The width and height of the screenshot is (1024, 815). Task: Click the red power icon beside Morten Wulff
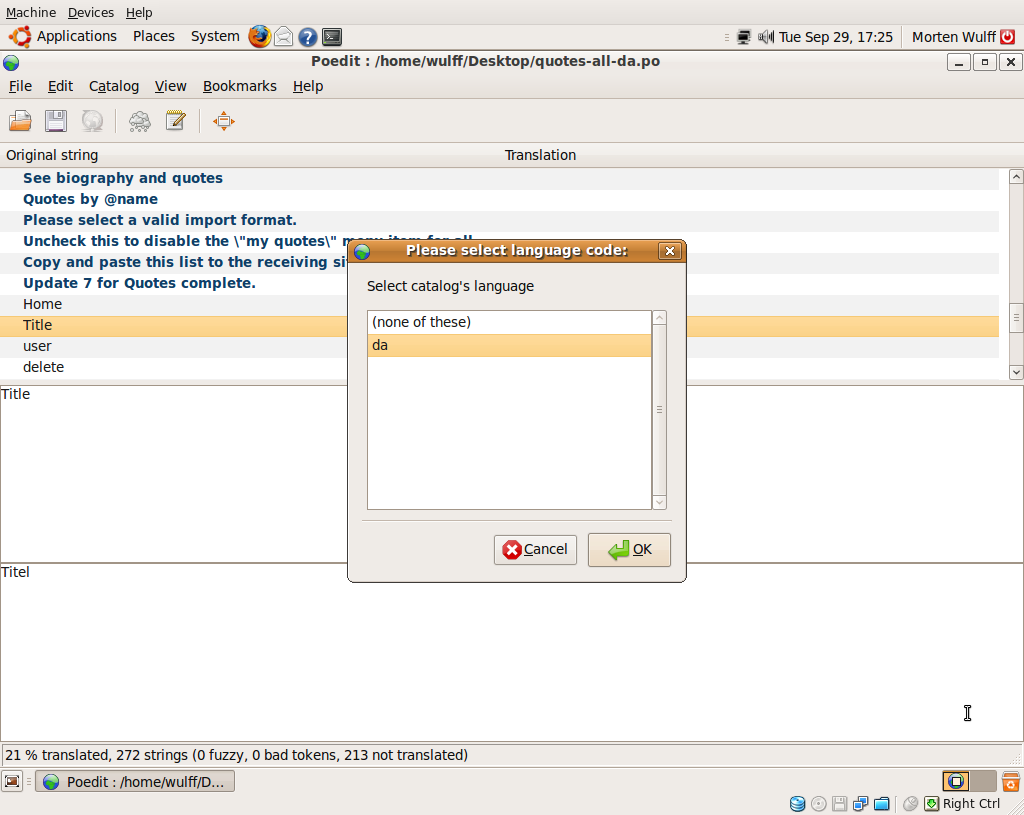pyautogui.click(x=1008, y=37)
